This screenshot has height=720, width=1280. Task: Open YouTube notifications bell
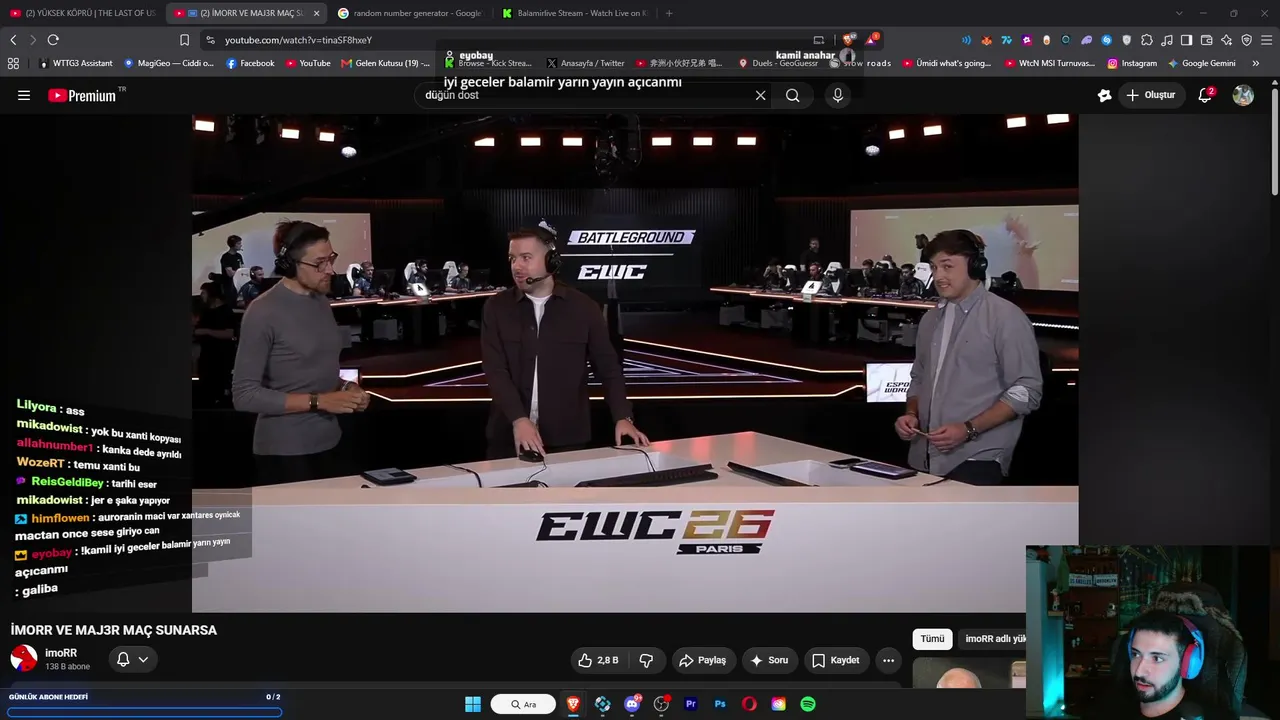tap(1205, 95)
